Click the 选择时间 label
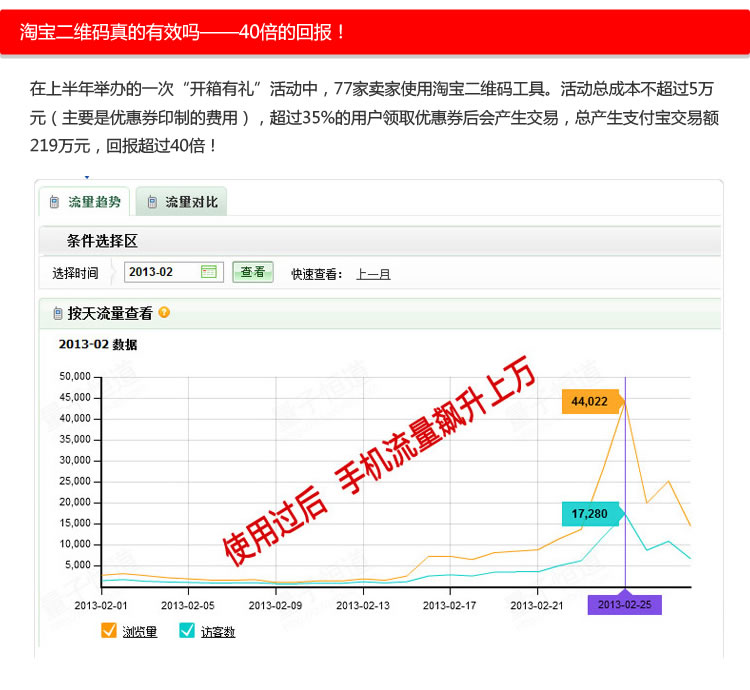This screenshot has height=690, width=750. (x=75, y=273)
